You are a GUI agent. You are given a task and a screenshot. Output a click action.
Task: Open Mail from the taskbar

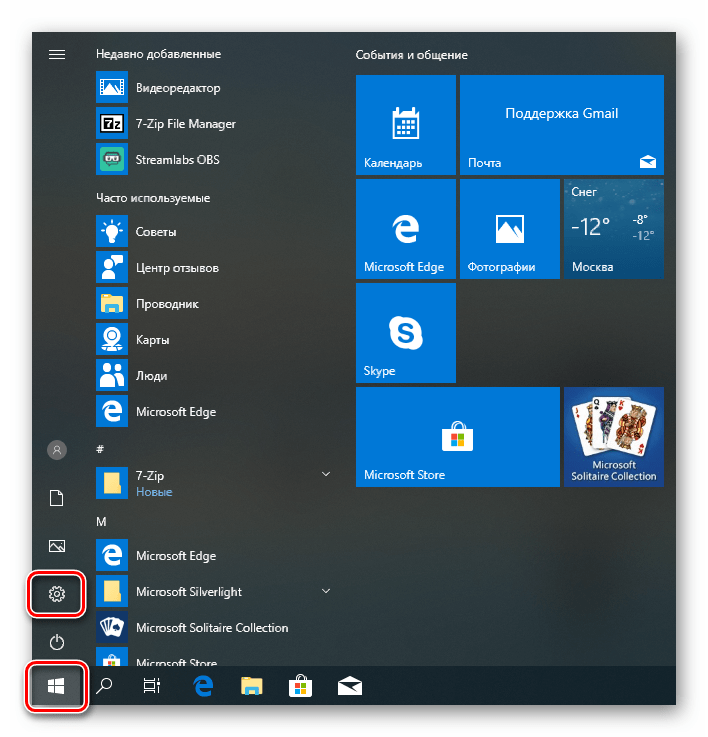click(350, 687)
